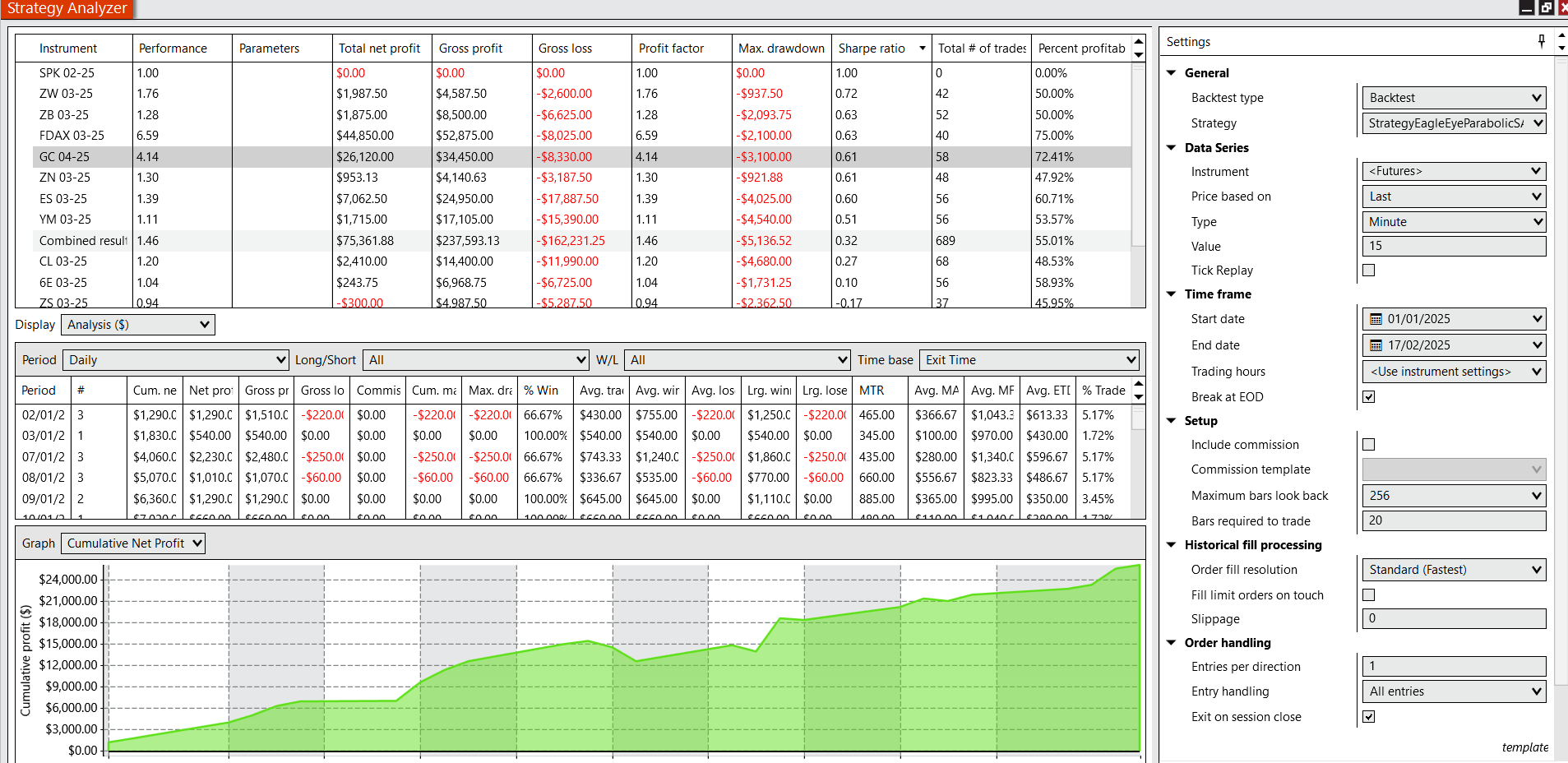This screenshot has width=1568, height=763.
Task: Click the pin icon in Settings panel
Action: click(x=1542, y=41)
